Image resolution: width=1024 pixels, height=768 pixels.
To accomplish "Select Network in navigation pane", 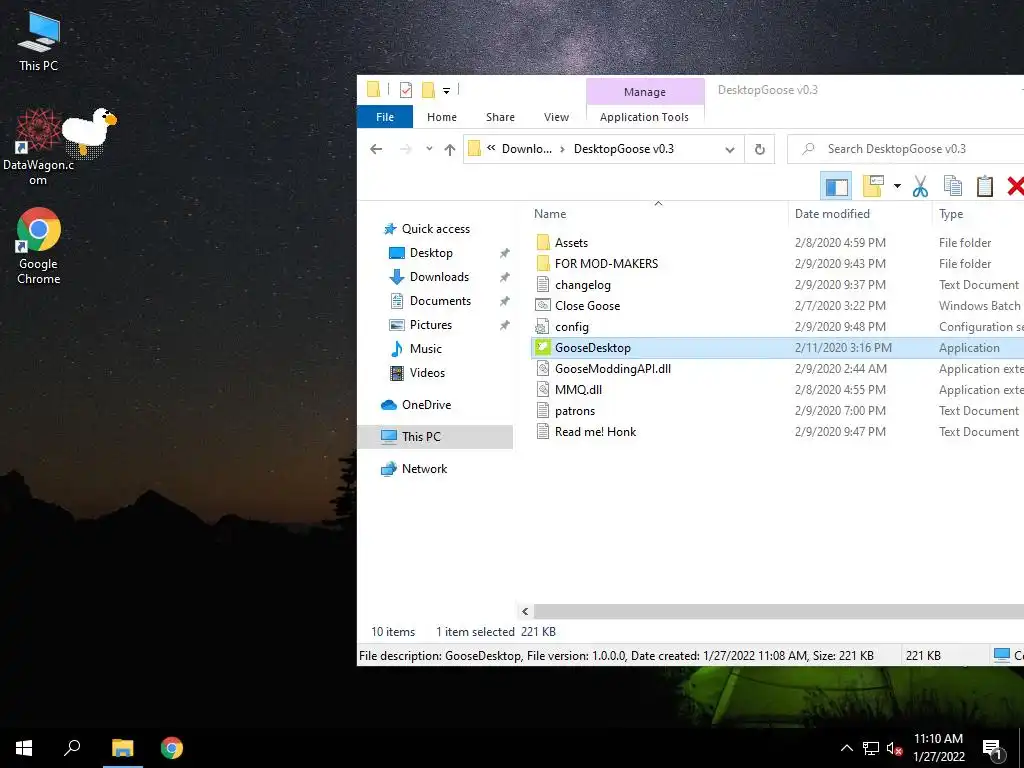I will tap(424, 468).
